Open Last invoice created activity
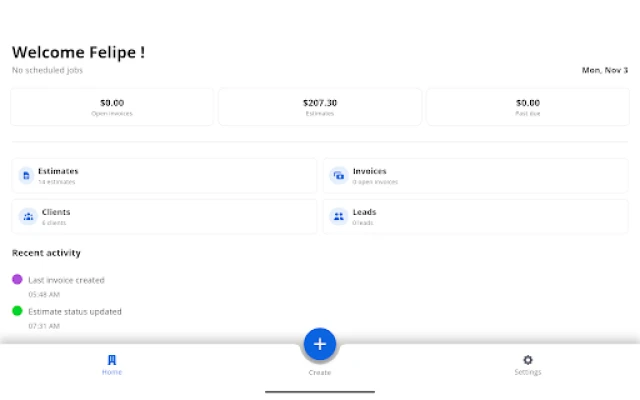This screenshot has width=640, height=400. point(66,280)
